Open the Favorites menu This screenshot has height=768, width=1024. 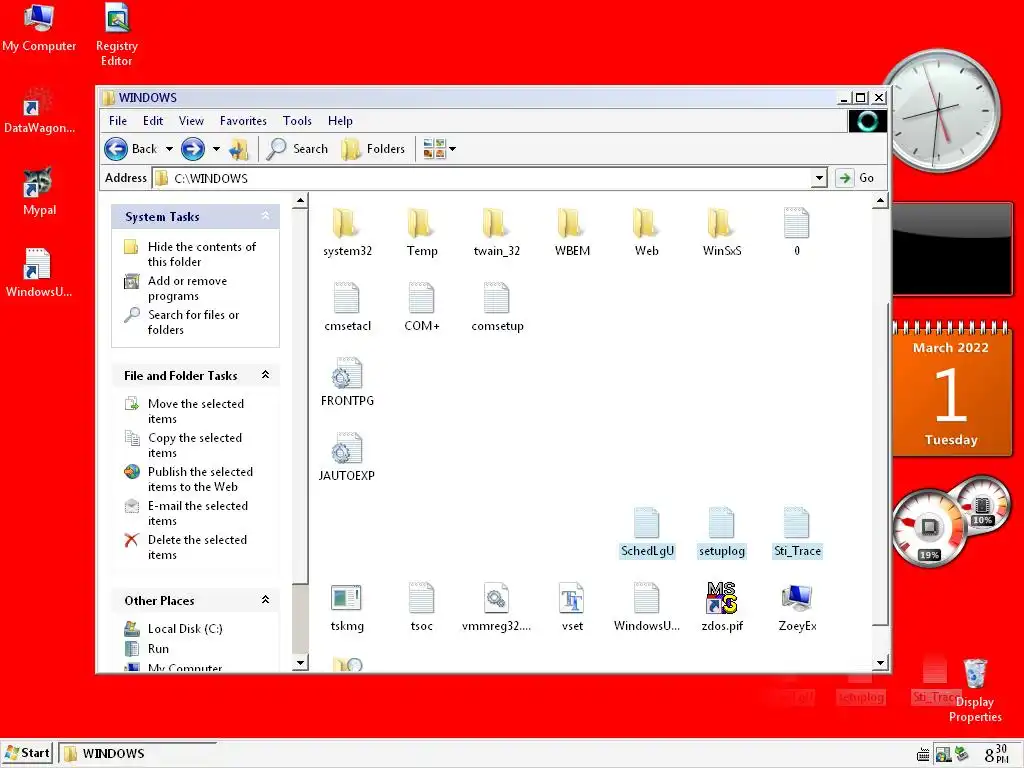[243, 121]
